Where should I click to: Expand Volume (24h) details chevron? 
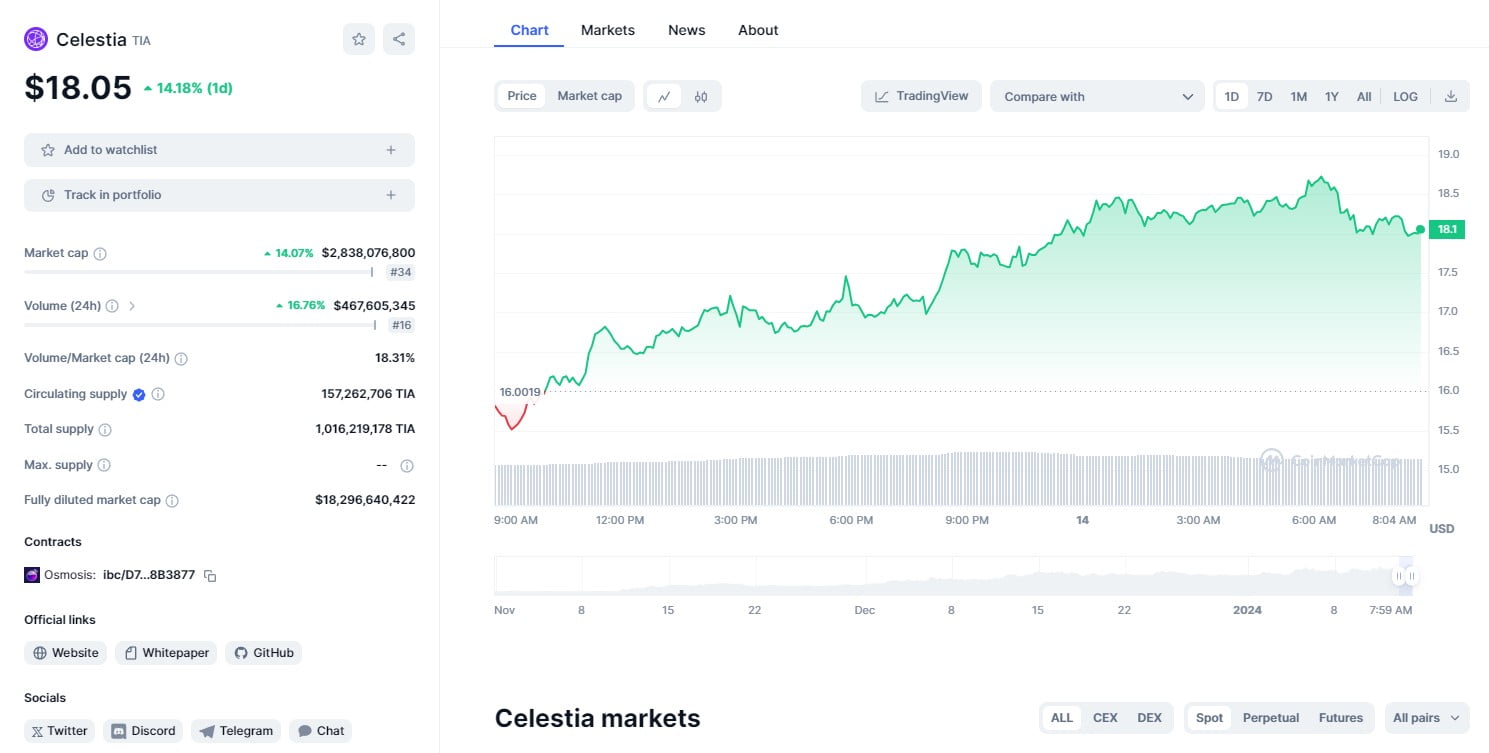(132, 306)
